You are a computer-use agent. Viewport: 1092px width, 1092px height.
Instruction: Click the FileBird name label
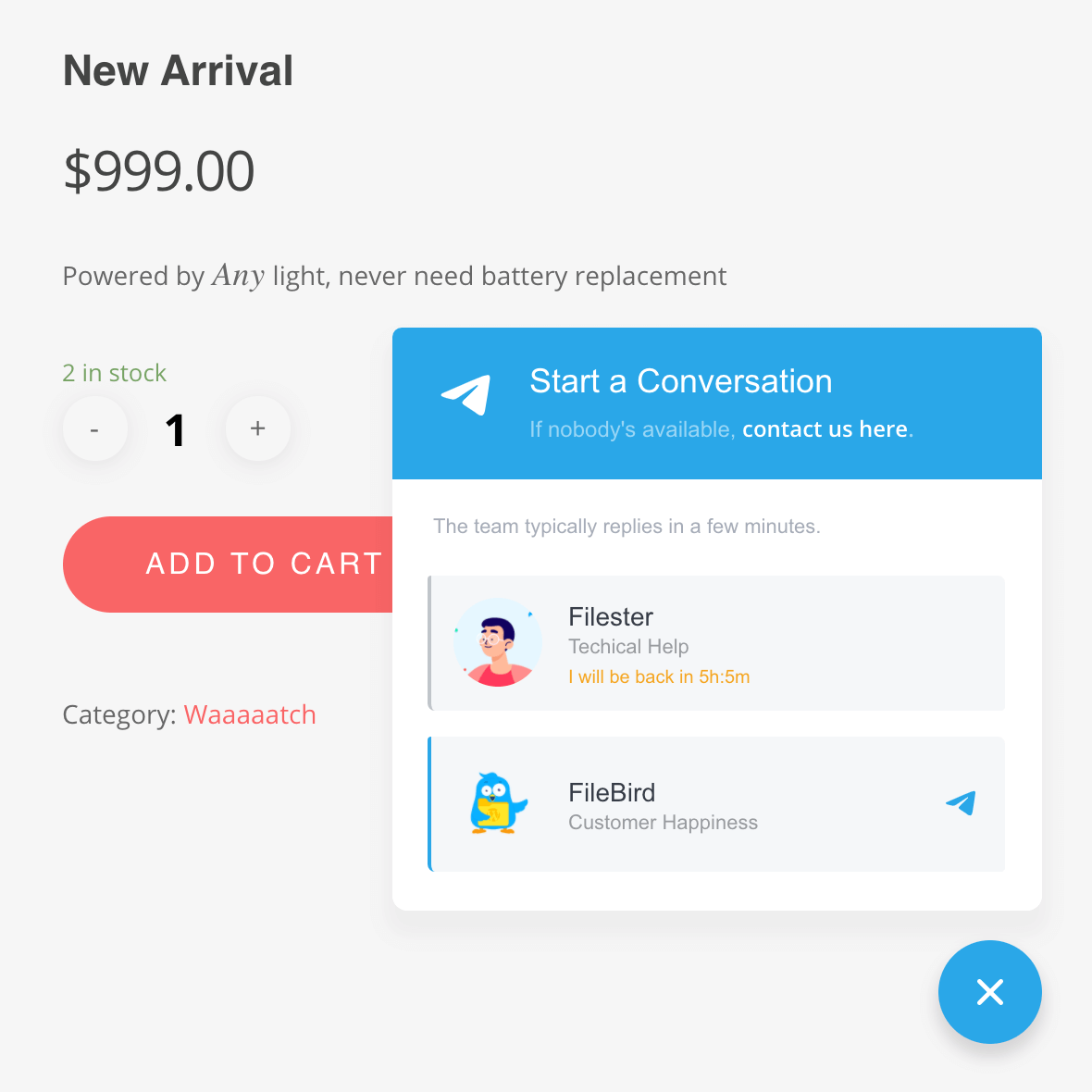(x=612, y=792)
